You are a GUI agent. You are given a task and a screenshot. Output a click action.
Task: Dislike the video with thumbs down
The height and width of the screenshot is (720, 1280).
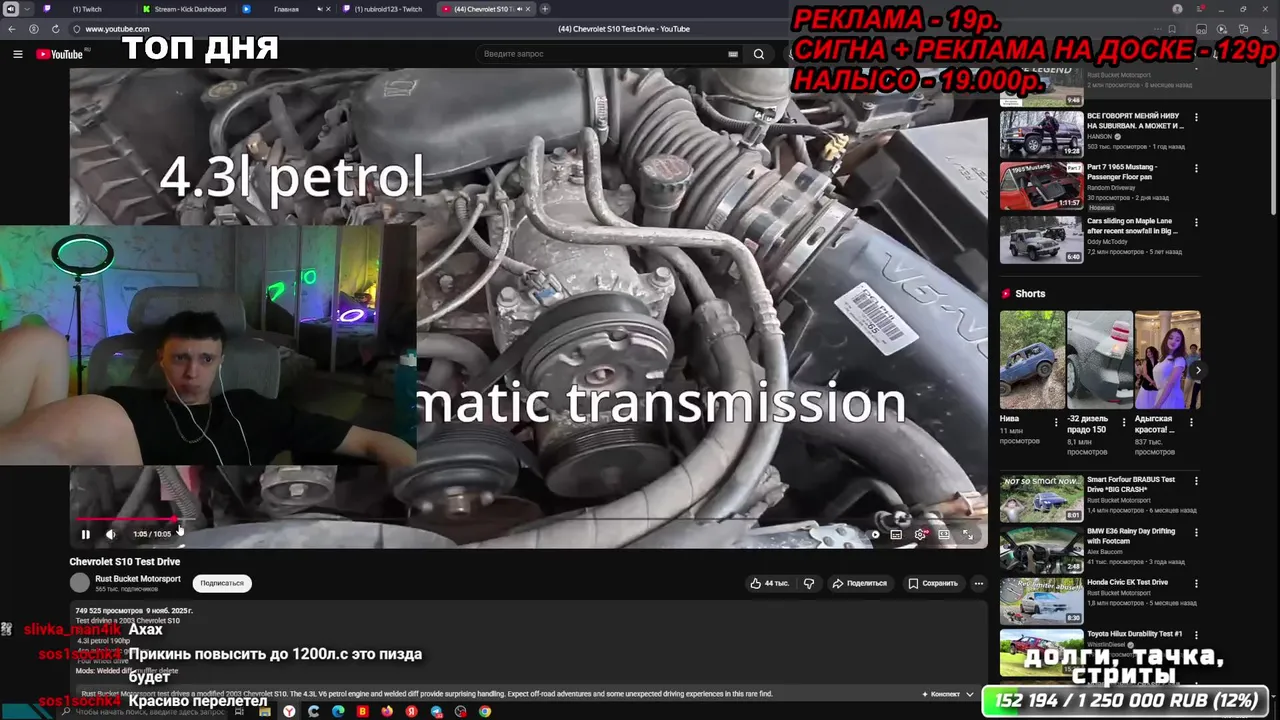tap(809, 583)
